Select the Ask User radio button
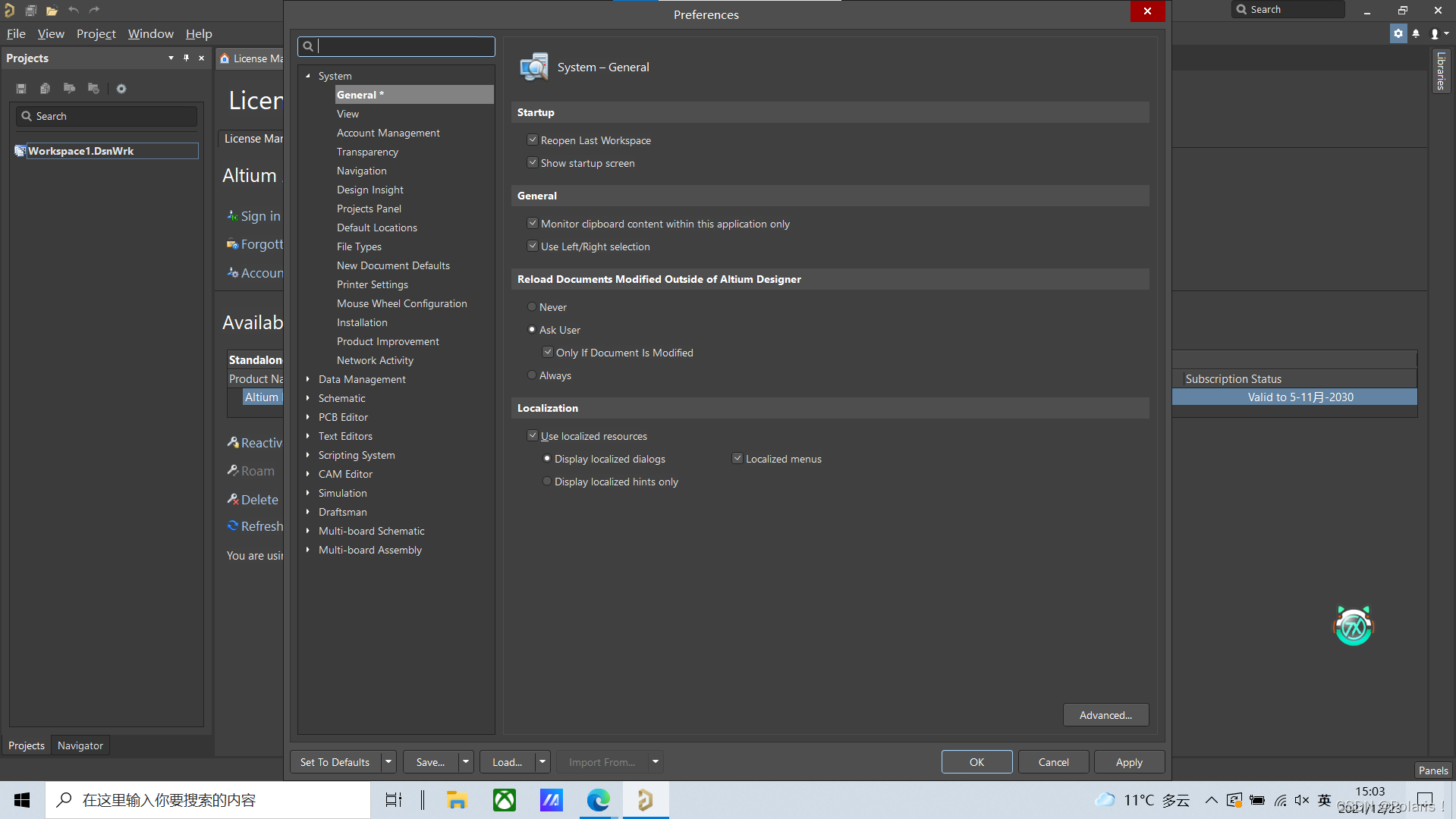 point(532,330)
